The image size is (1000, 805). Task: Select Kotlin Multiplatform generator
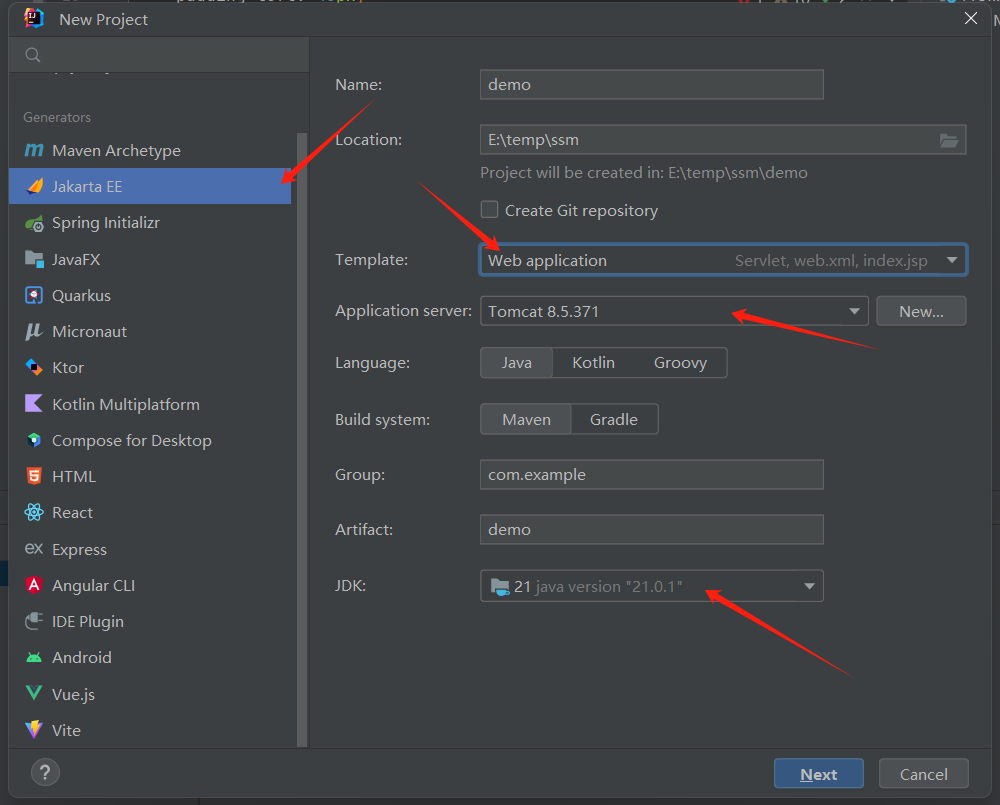(150, 404)
